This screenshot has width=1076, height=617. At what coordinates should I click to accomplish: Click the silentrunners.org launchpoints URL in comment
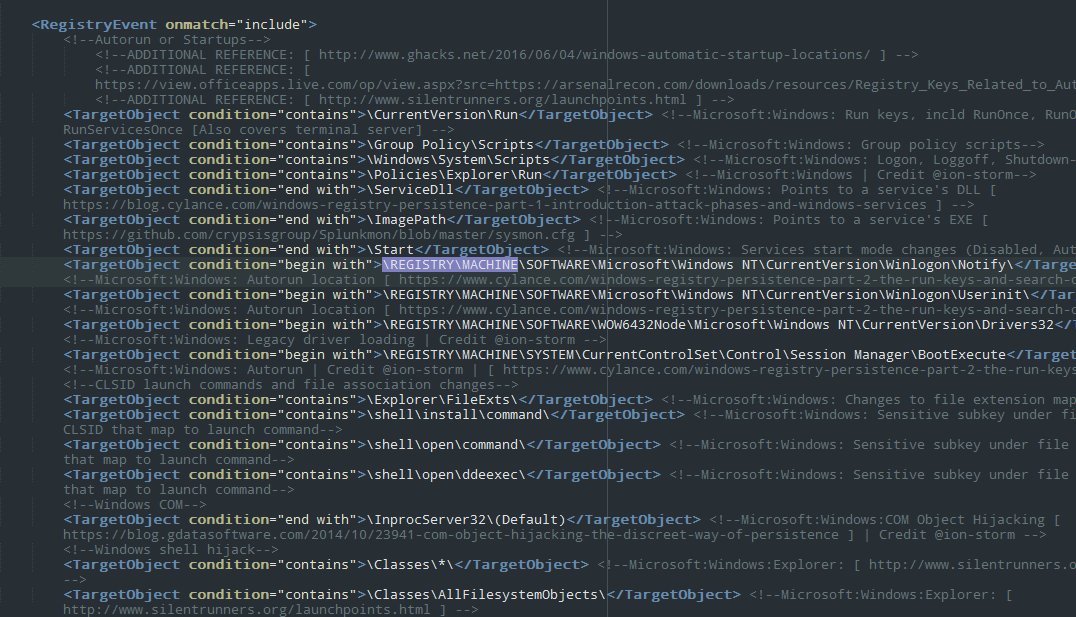502,100
